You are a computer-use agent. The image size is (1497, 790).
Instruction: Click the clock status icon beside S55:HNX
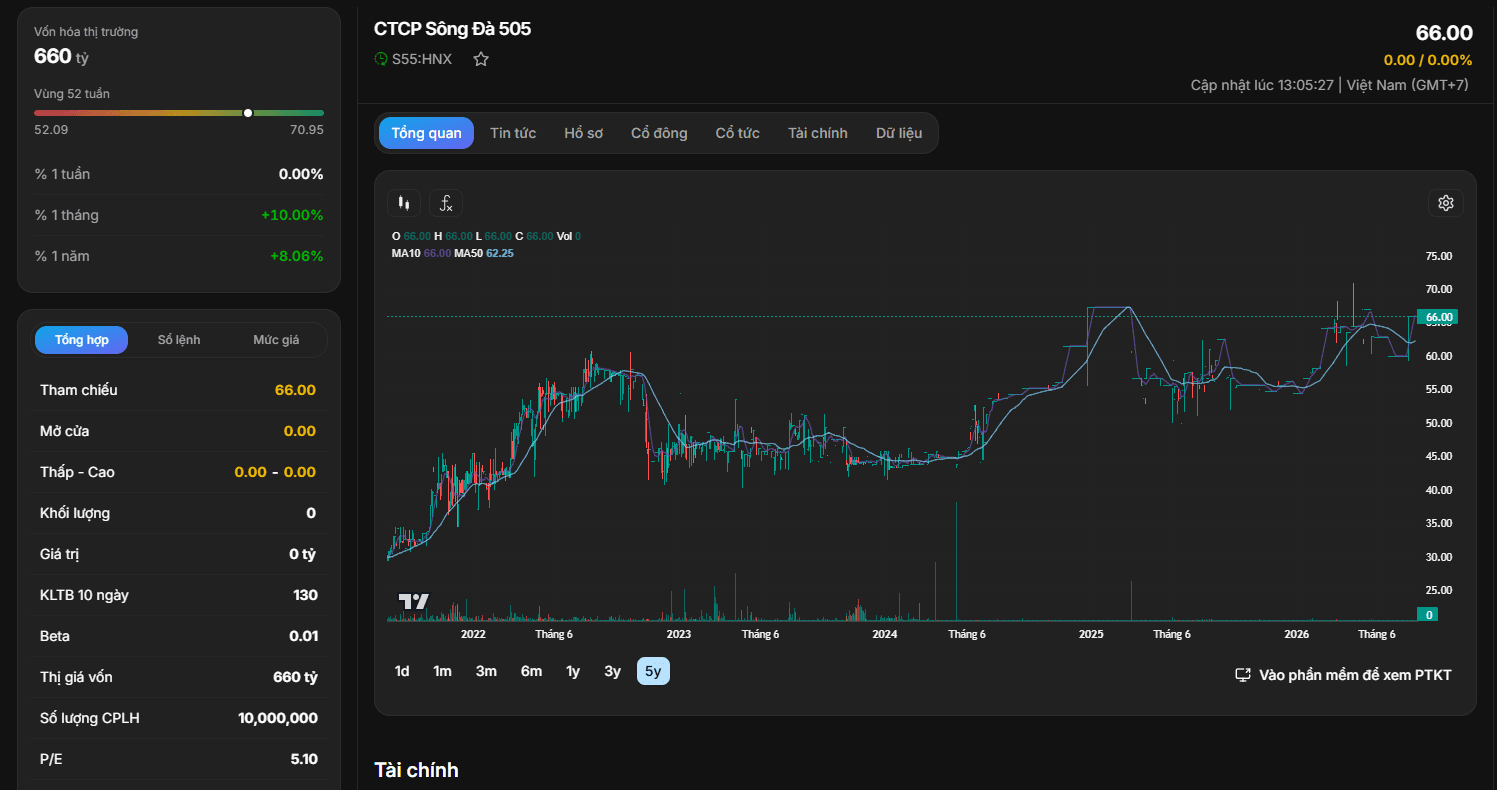click(381, 59)
